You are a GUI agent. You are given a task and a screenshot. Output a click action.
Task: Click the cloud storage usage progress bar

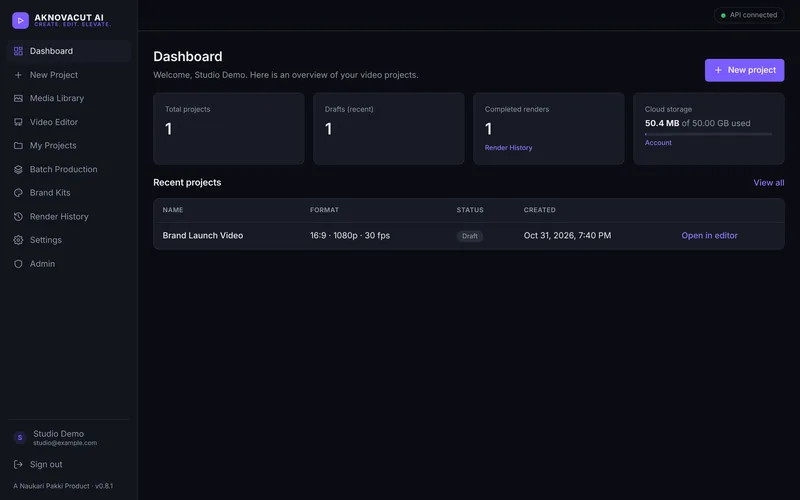pos(708,134)
